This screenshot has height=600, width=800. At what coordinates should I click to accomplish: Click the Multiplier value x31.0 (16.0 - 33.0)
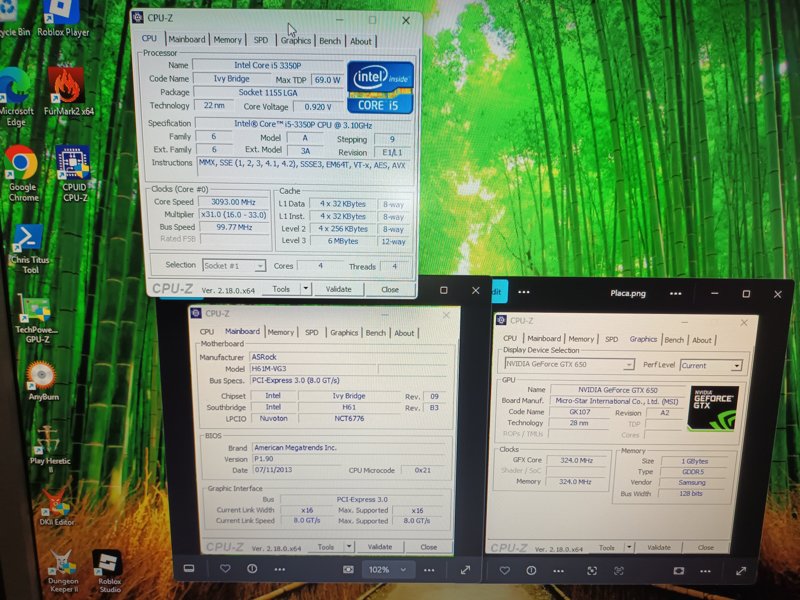pyautogui.click(x=234, y=215)
